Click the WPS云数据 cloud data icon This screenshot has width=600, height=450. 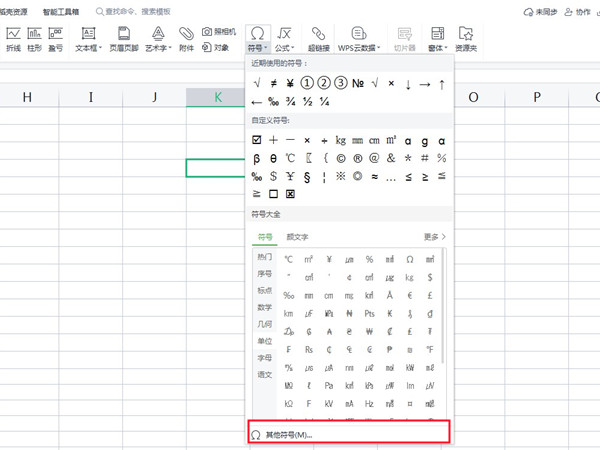[359, 34]
